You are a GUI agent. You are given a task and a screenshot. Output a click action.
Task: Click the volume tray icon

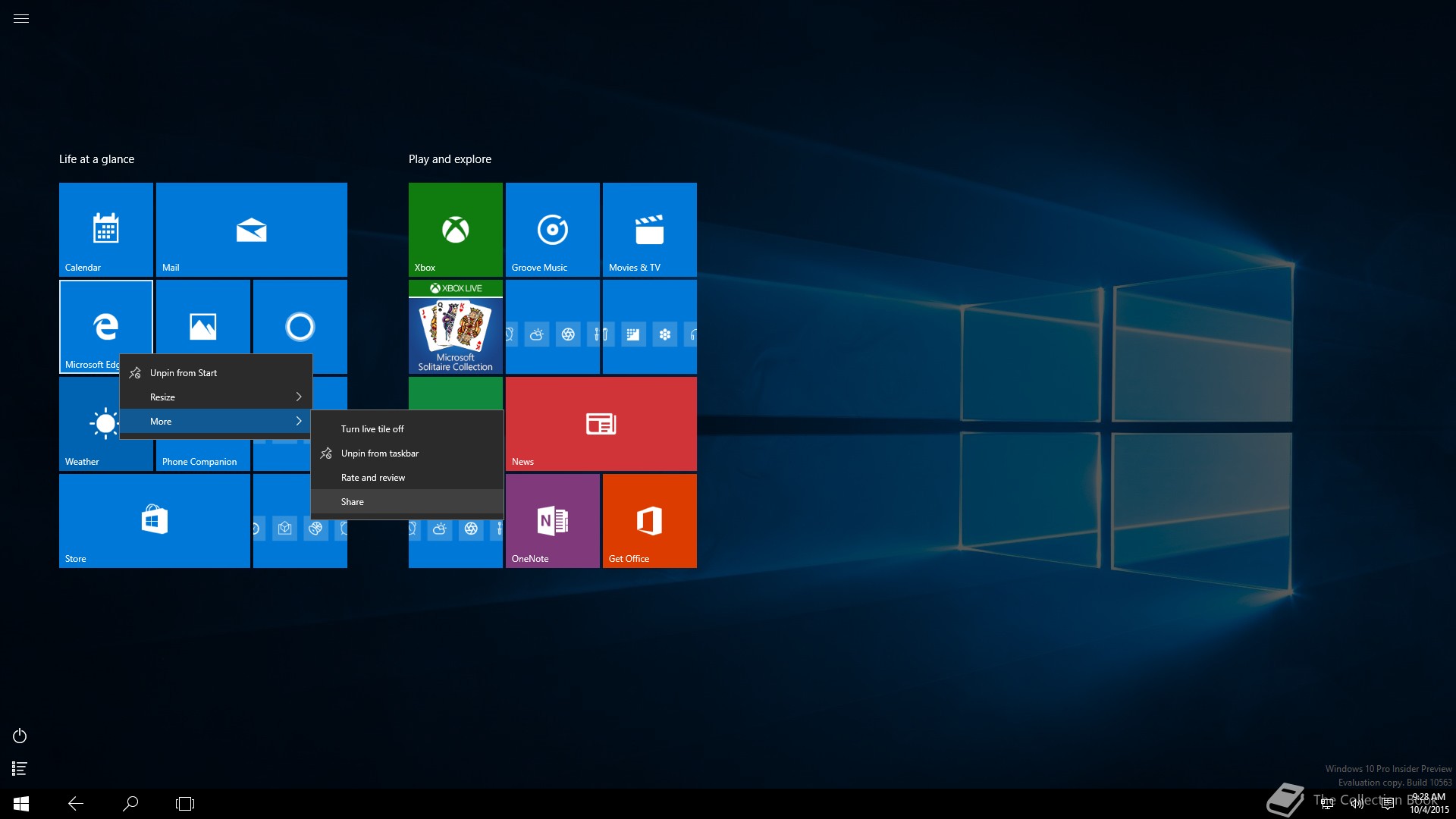click(x=1357, y=804)
